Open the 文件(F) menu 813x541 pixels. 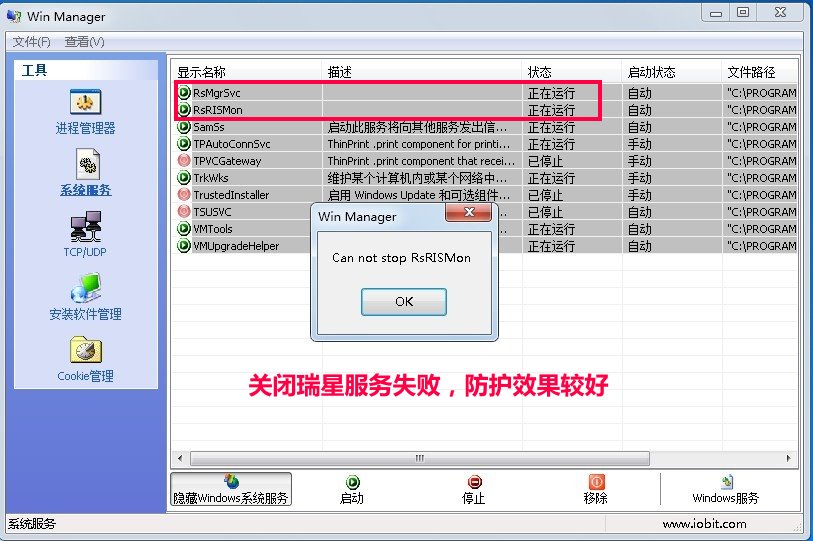[x=32, y=41]
